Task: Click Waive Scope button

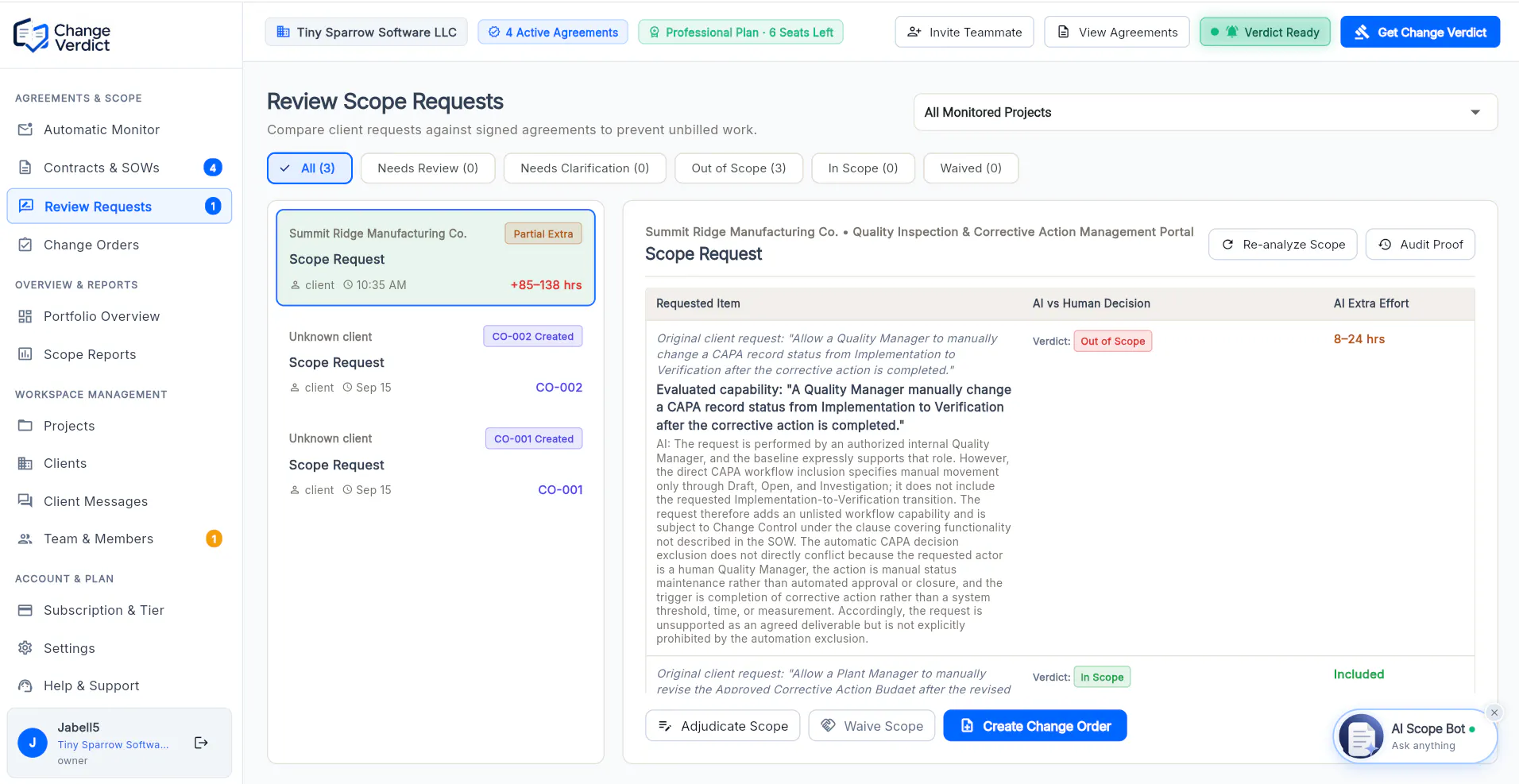Action: 872,726
